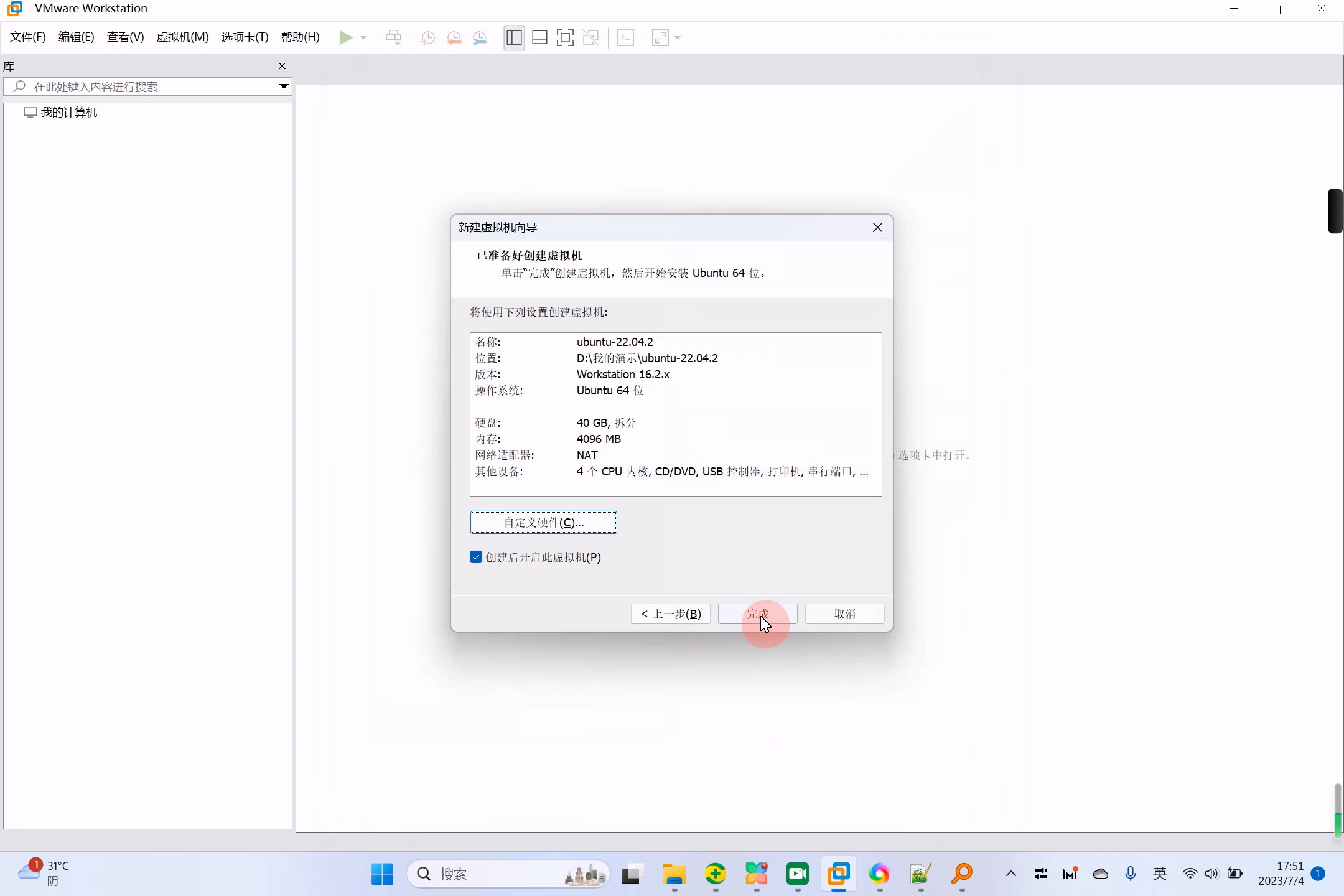This screenshot has height=896, width=1344.
Task: Click the send Ctrl+Alt+Del toolbar icon
Action: tap(394, 38)
